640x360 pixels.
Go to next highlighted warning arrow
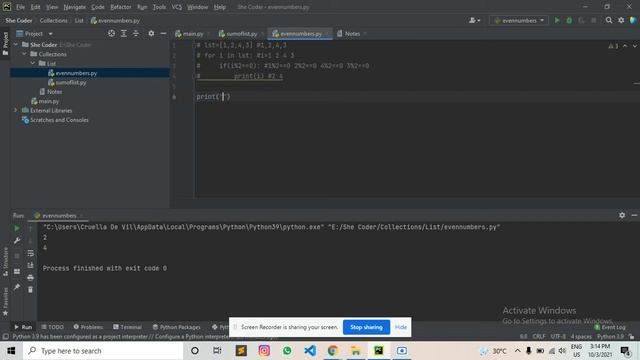point(634,46)
